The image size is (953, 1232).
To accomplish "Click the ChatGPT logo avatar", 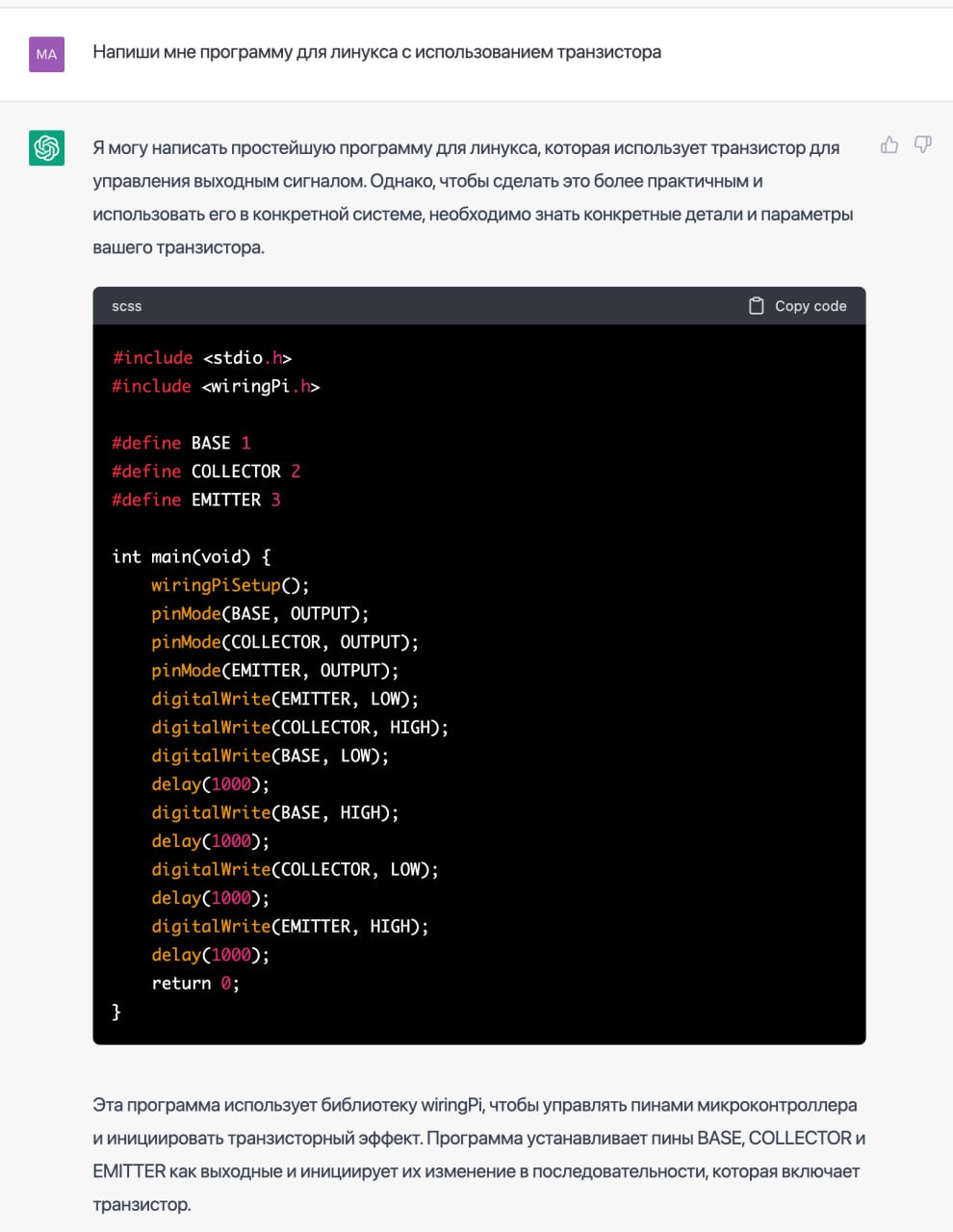I will pos(46,148).
